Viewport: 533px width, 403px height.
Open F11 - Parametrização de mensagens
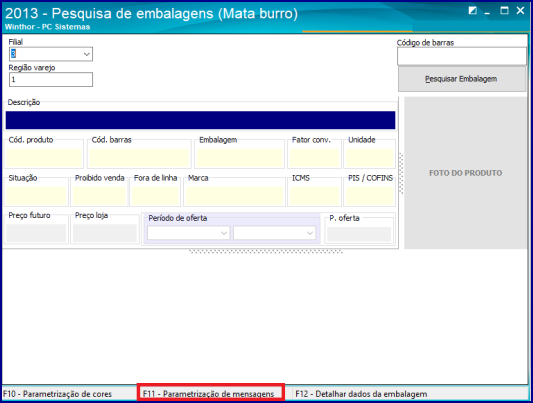(x=208, y=394)
